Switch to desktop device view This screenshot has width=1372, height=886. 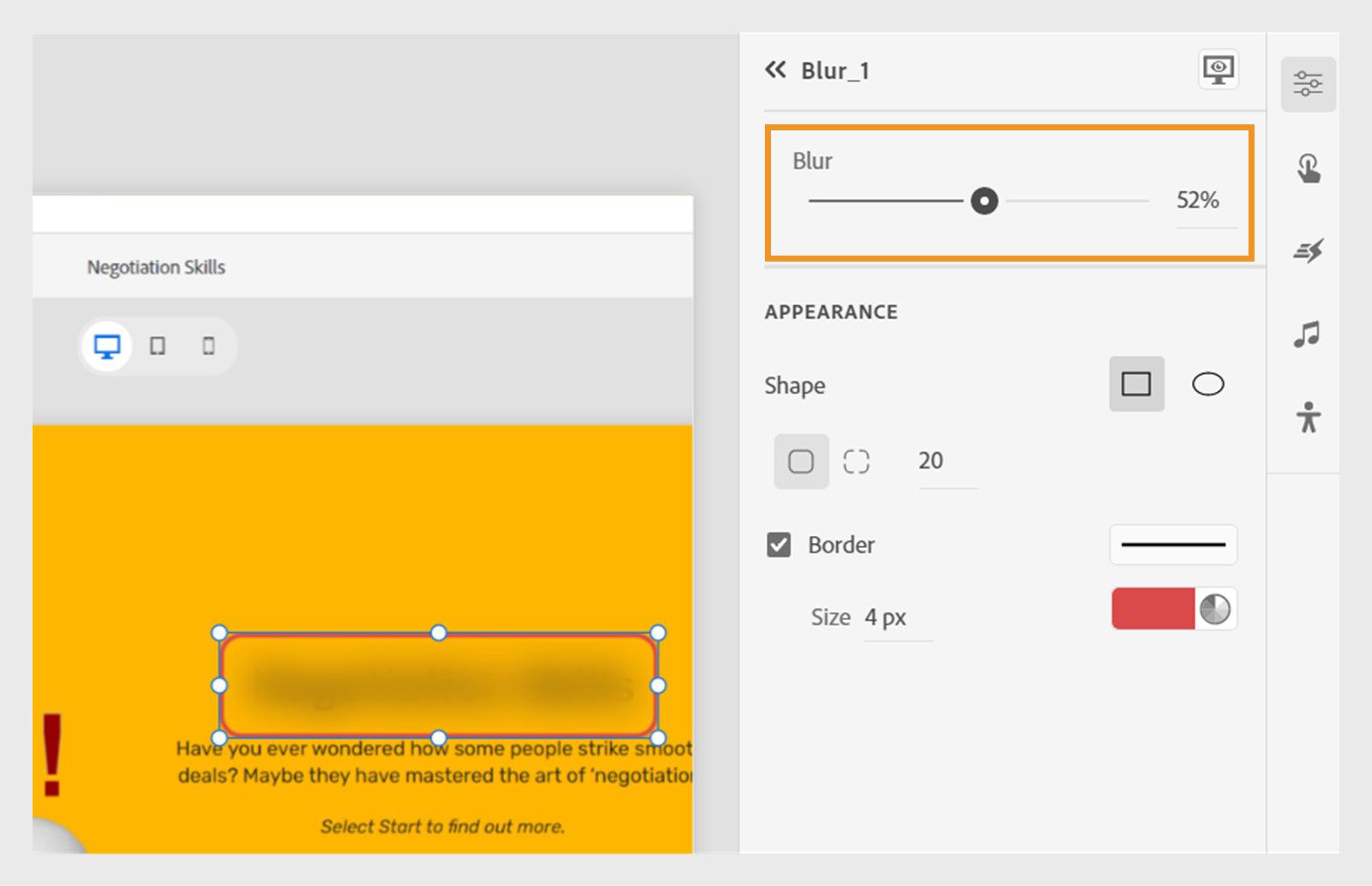click(x=107, y=347)
